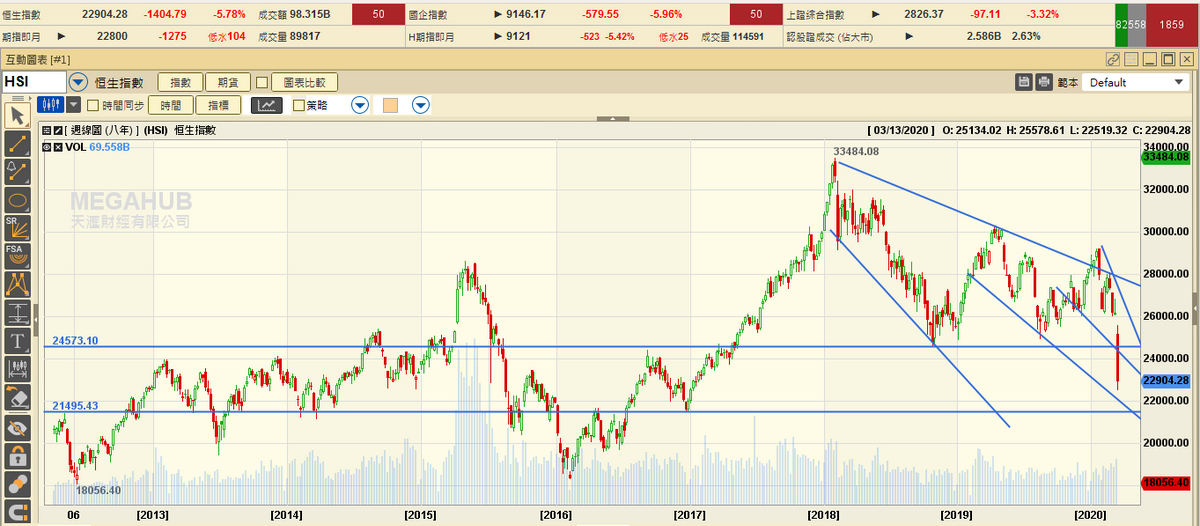Screen dimensions: 1200x526
Task: Select the arrow pointer tool
Action: [17, 116]
